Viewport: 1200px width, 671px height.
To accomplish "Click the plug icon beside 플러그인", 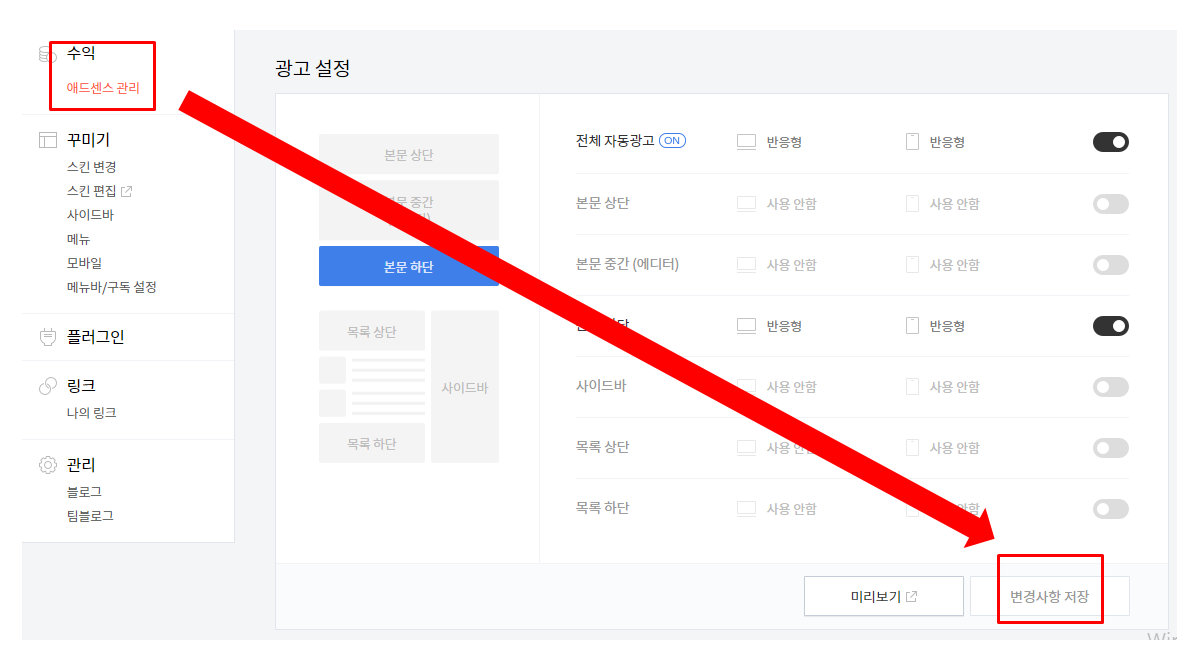I will pos(46,337).
